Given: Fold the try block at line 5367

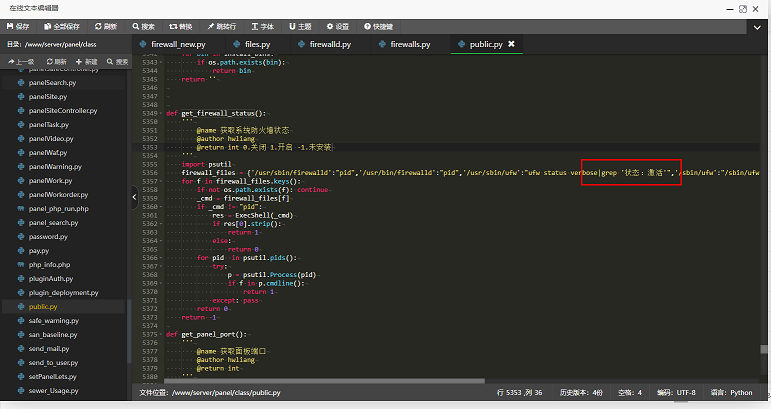Looking at the screenshot, I should [161, 266].
